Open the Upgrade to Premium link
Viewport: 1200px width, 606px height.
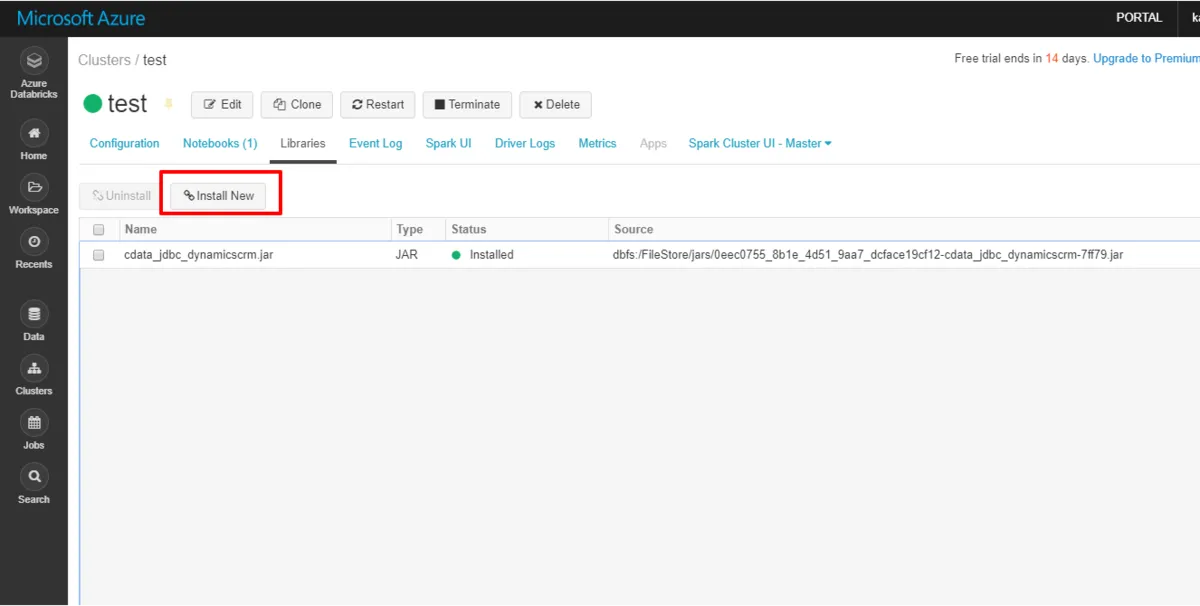(x=1146, y=58)
